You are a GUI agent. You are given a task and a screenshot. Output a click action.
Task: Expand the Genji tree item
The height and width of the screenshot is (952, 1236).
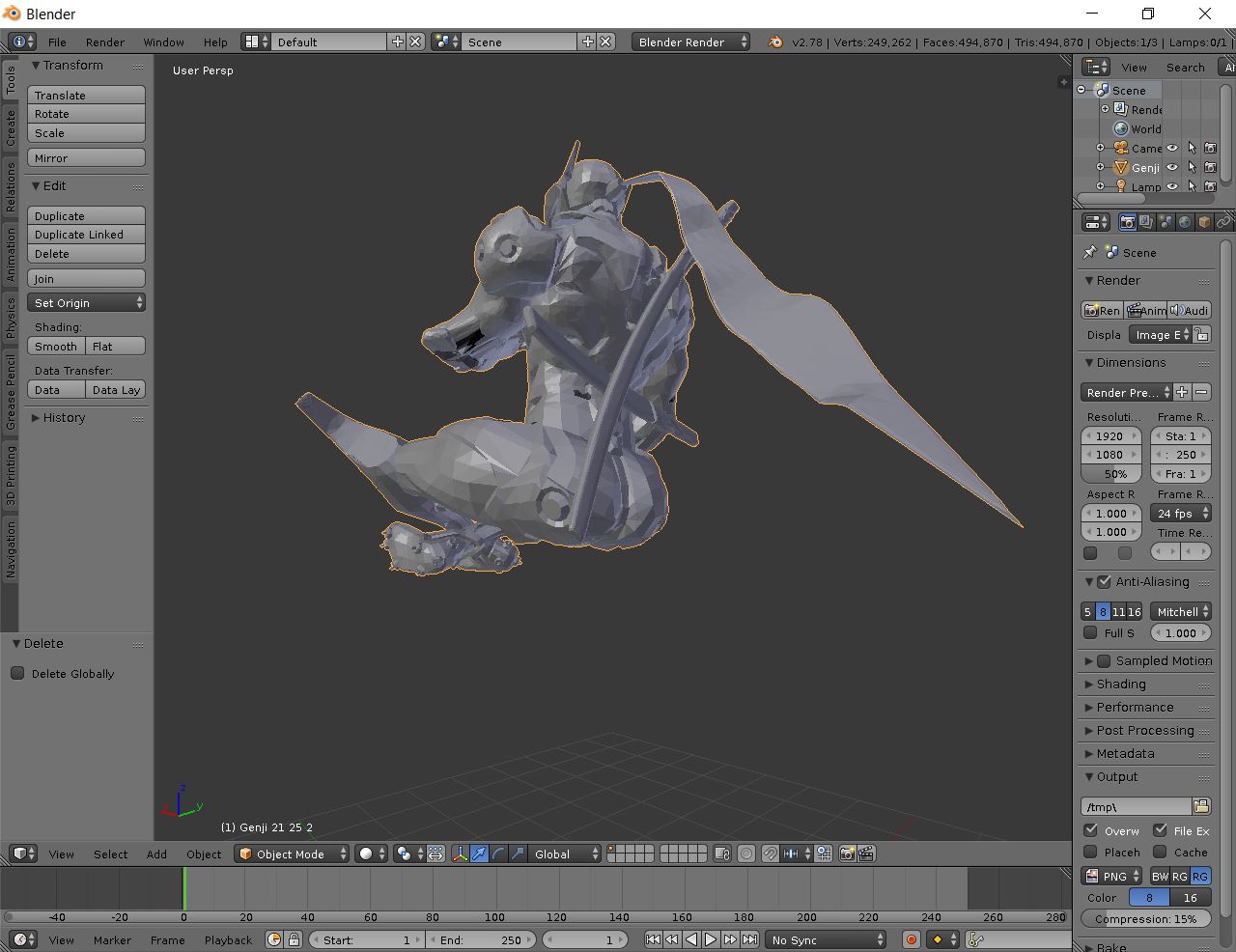[1100, 167]
